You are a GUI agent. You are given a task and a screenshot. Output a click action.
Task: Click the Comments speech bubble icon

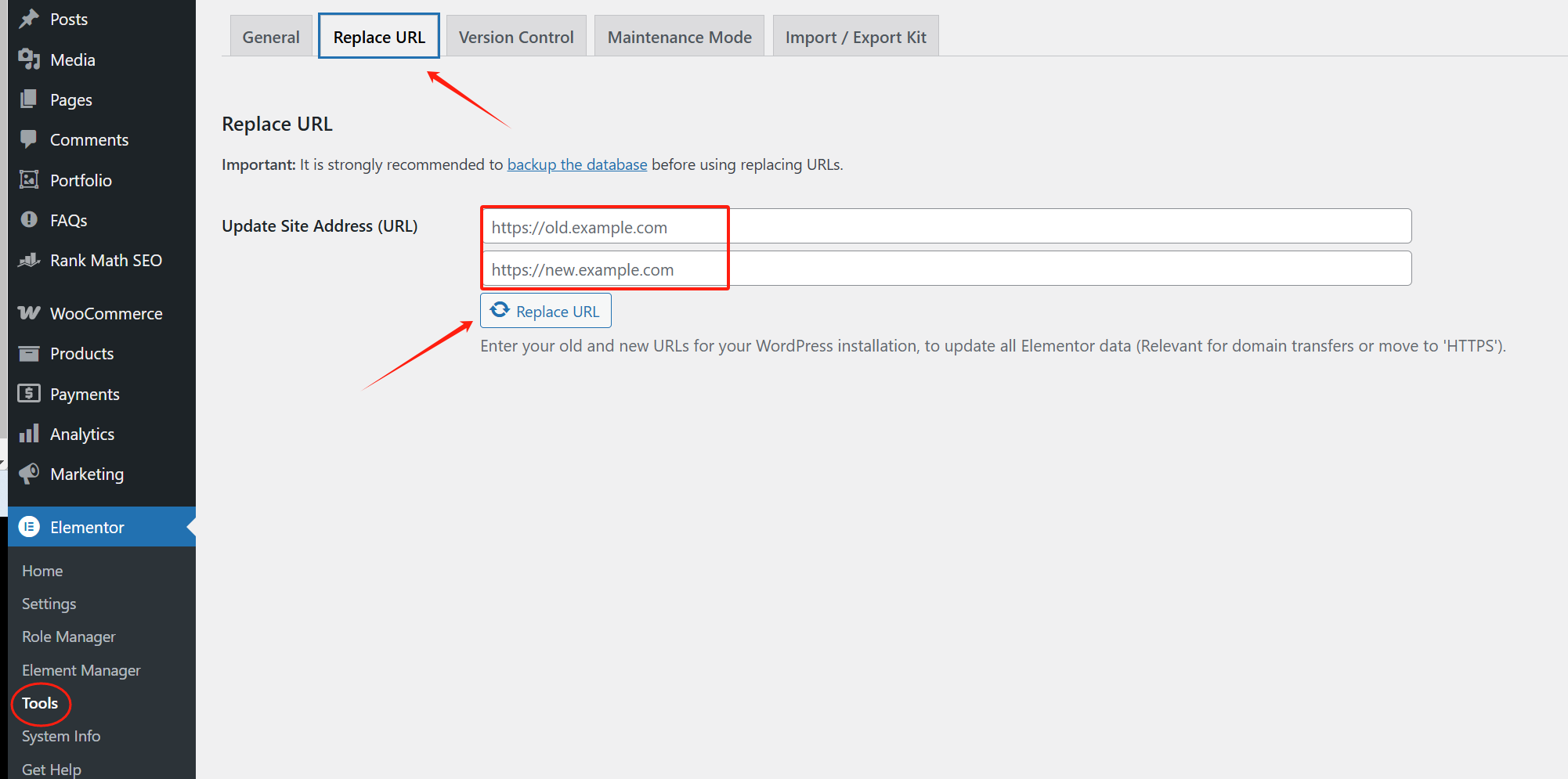pos(29,139)
